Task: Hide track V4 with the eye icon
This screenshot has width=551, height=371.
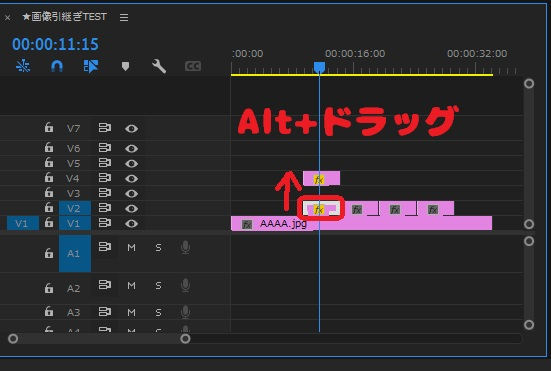Action: pyautogui.click(x=131, y=178)
